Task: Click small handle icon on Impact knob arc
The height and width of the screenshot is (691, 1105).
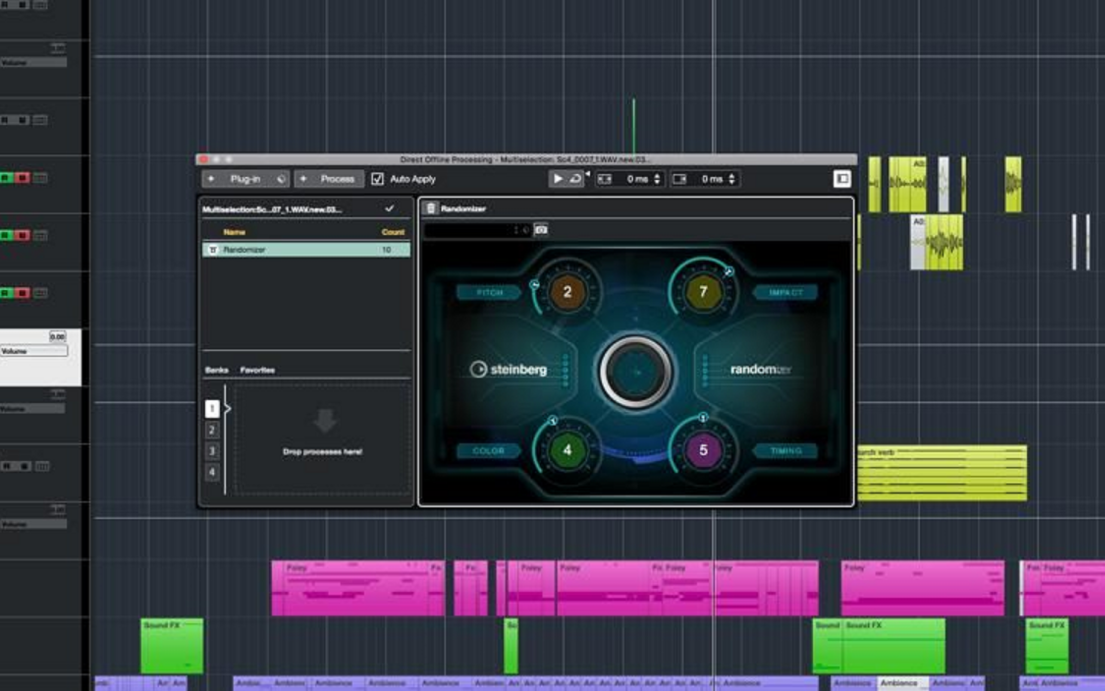Action: click(729, 271)
